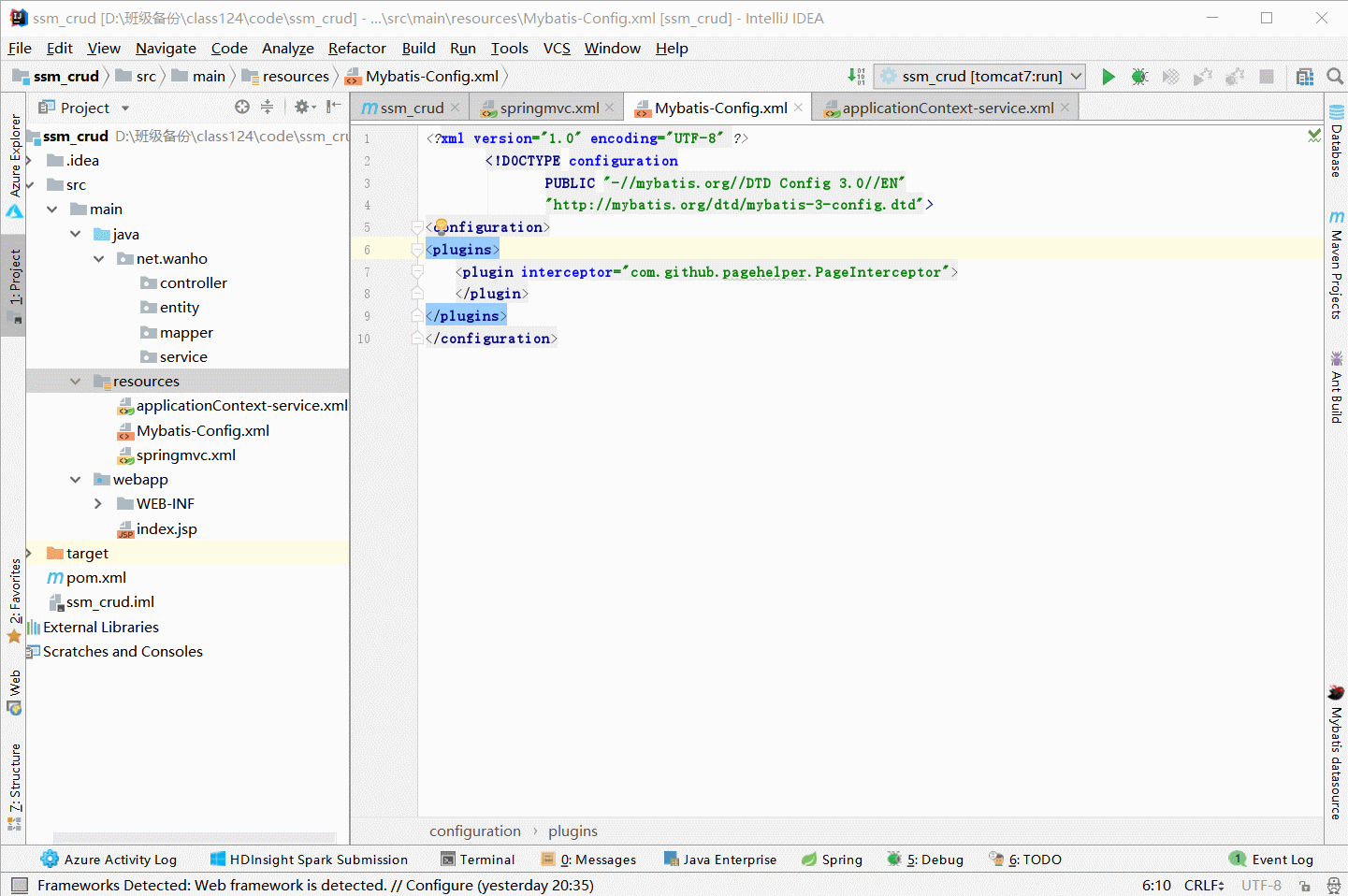Open Search Everywhere with the magnifier icon

click(1334, 77)
